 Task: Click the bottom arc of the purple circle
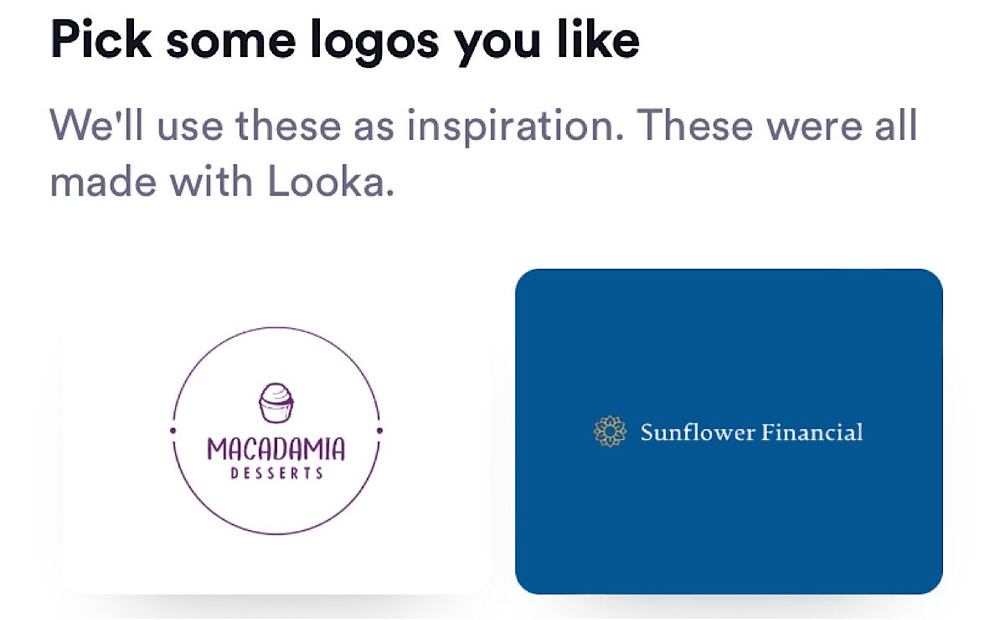276,534
